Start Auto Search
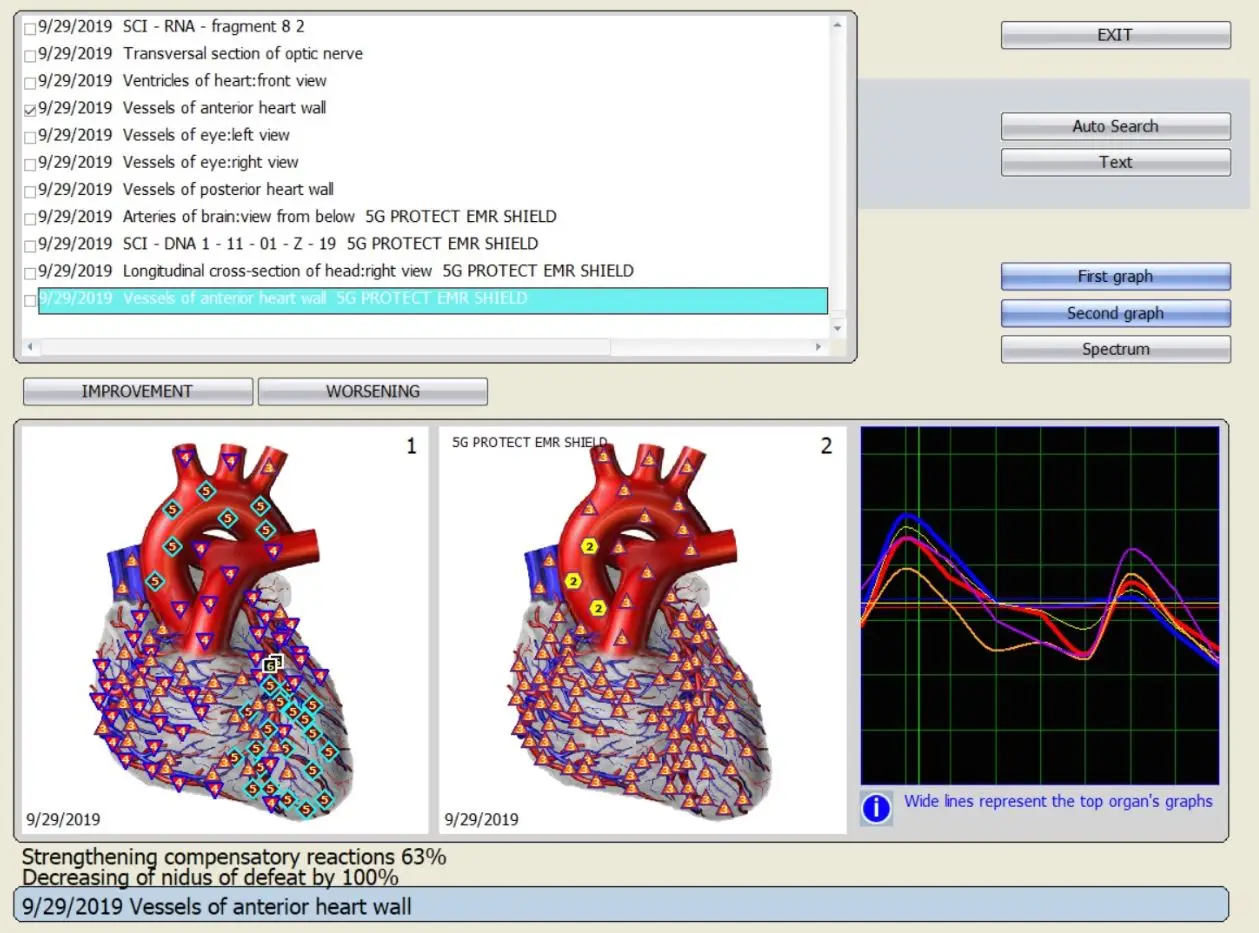1259x933 pixels. coord(1115,126)
